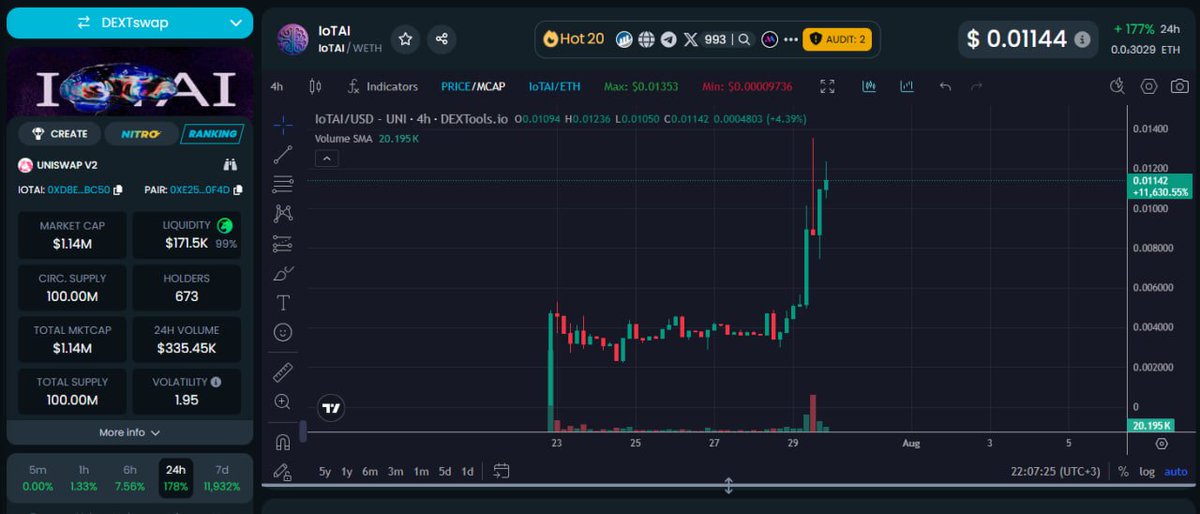Open the IOTAI address link 0XD8E...BC50
Screen dimensions: 1200x514
(x=79, y=190)
